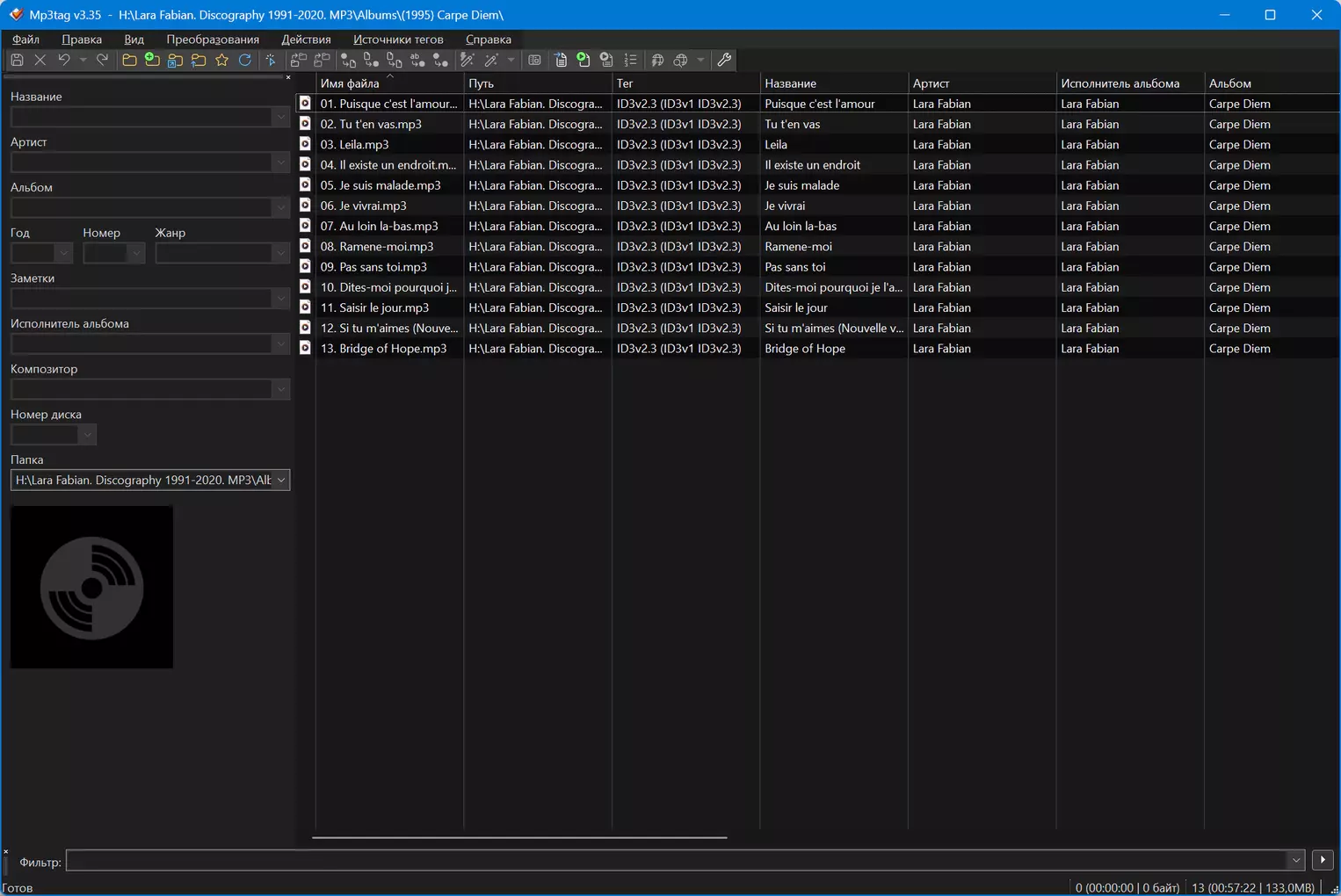The height and width of the screenshot is (896, 1341).
Task: Click the folder icon with up arrow
Action: (x=199, y=60)
